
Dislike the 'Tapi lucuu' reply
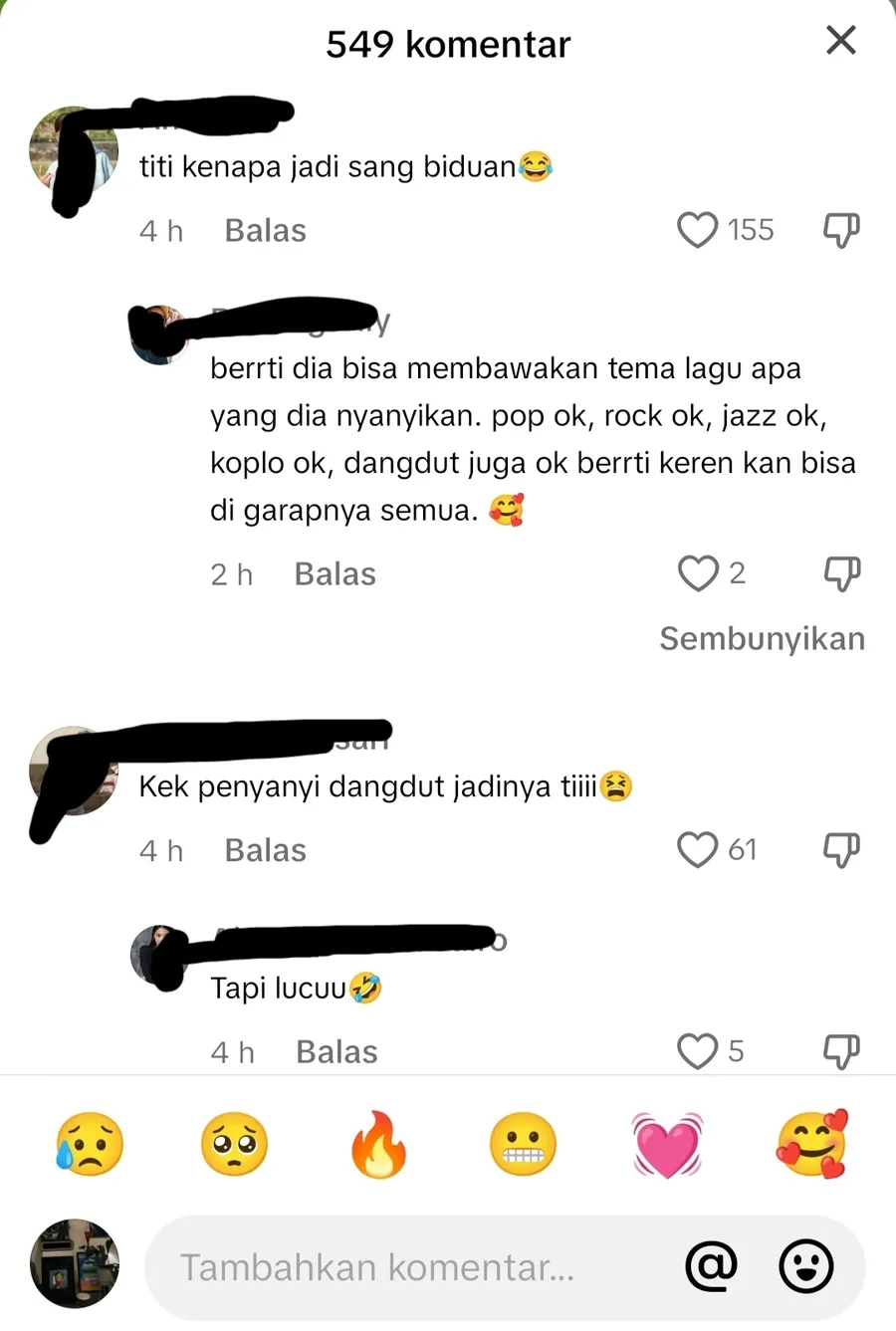pyautogui.click(x=841, y=1051)
